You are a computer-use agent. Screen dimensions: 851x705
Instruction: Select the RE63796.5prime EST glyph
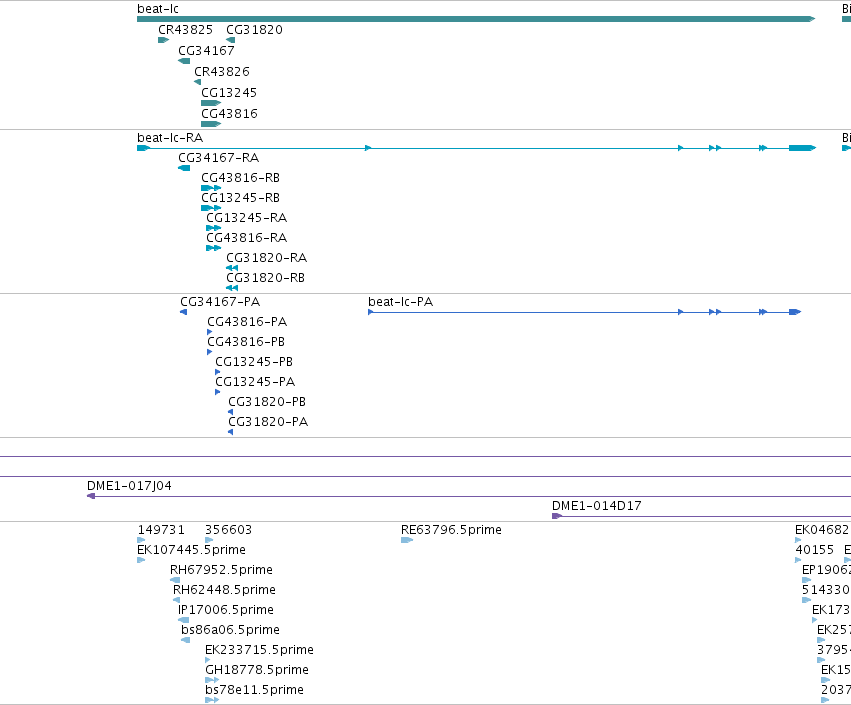coord(407,540)
